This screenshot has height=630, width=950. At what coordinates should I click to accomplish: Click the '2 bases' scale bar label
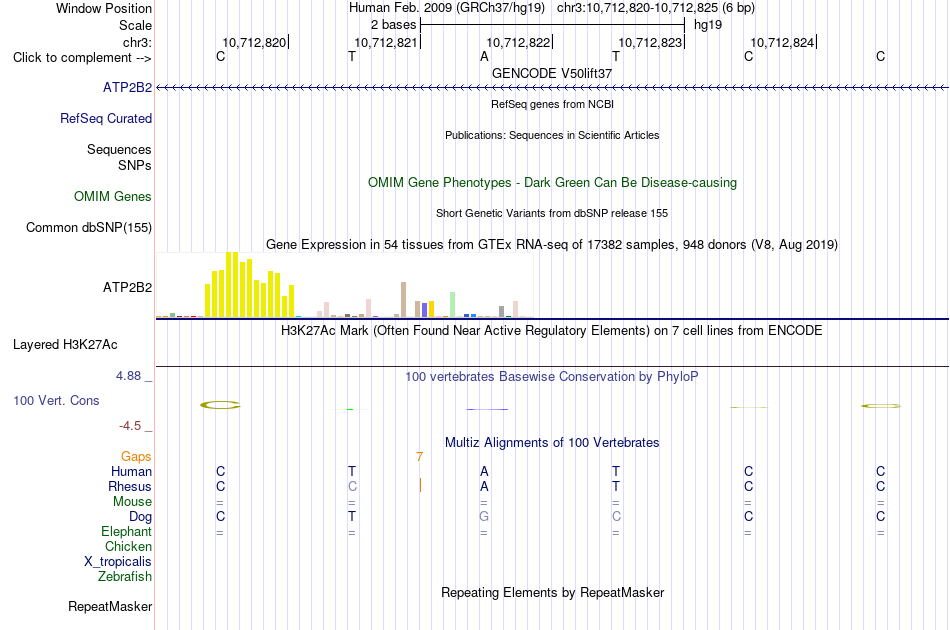[393, 25]
